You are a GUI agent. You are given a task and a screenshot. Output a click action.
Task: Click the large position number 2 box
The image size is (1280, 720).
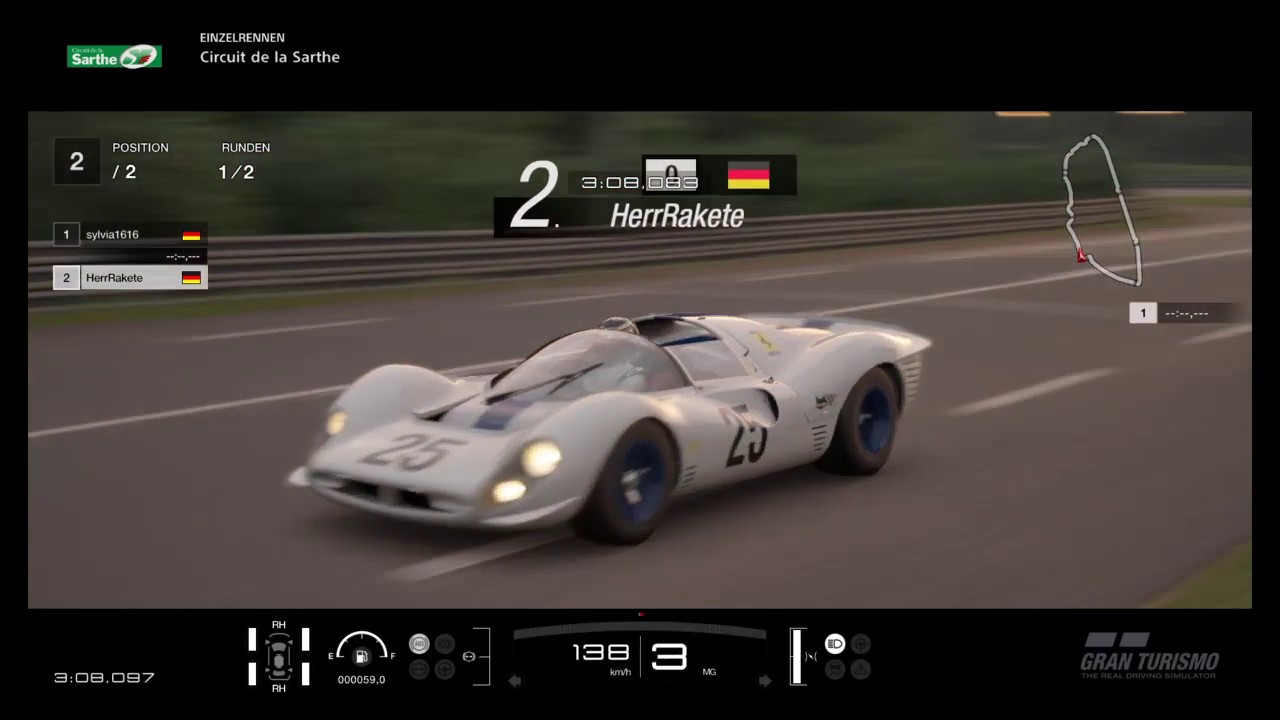click(x=76, y=161)
